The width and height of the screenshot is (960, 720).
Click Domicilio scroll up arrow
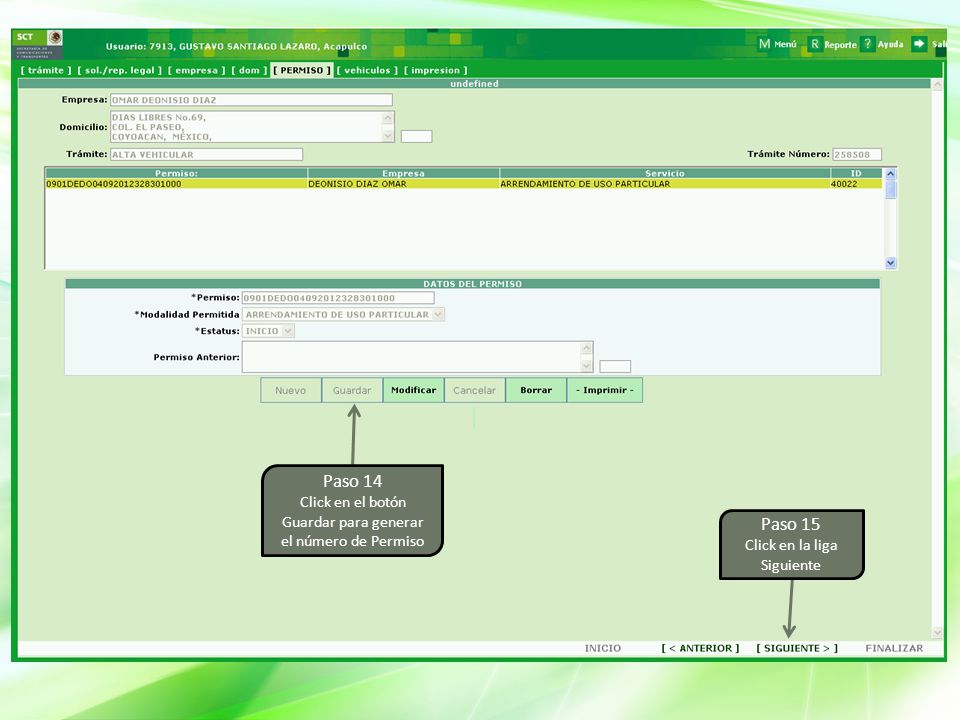pyautogui.click(x=388, y=117)
